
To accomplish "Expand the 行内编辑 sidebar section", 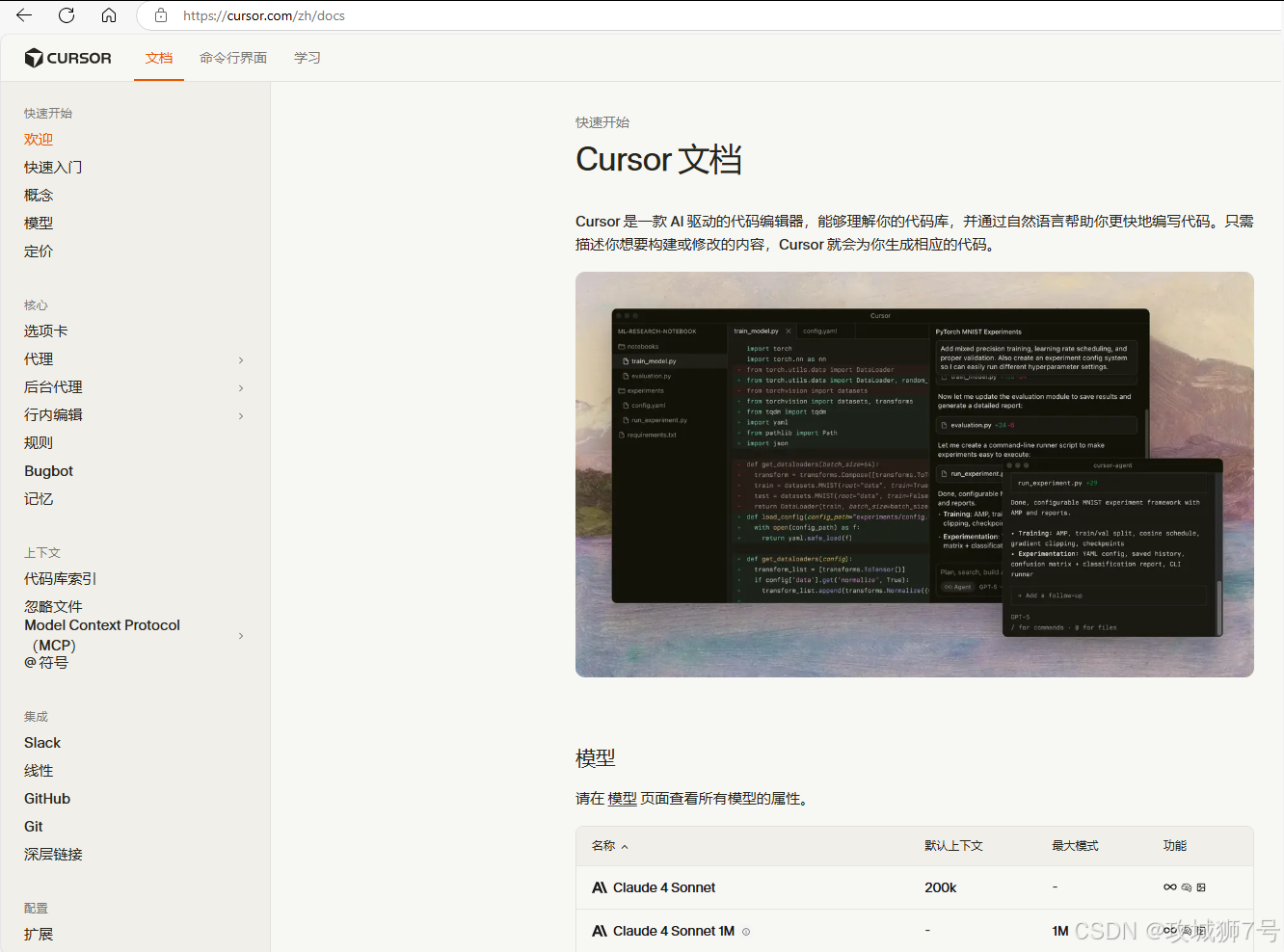I will [241, 416].
